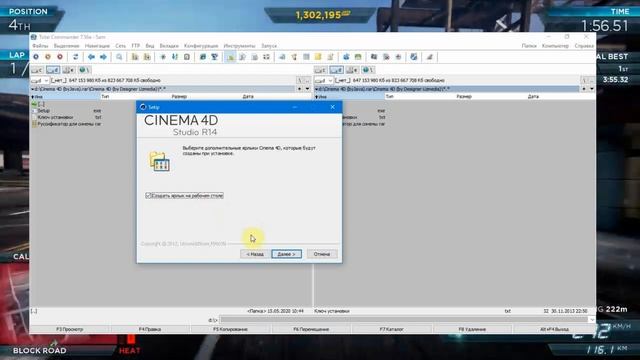
Task: Open the Запуск menu
Action: tap(269, 46)
